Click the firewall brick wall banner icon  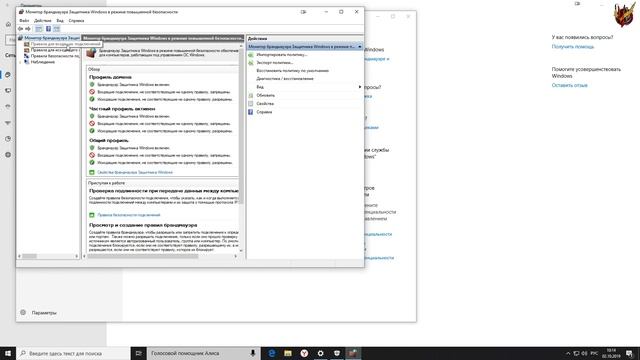point(91,53)
